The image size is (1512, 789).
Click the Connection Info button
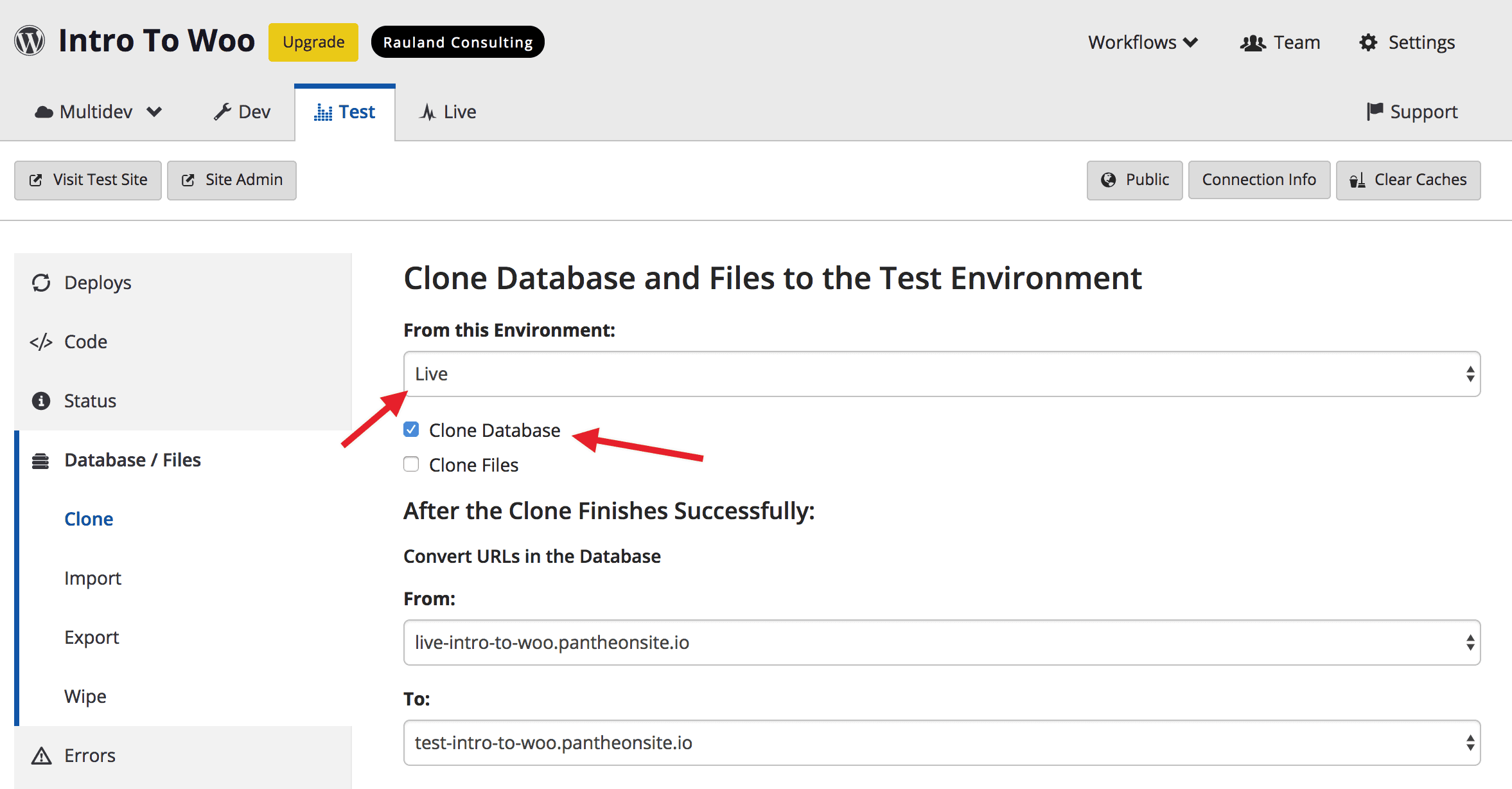pyautogui.click(x=1260, y=181)
